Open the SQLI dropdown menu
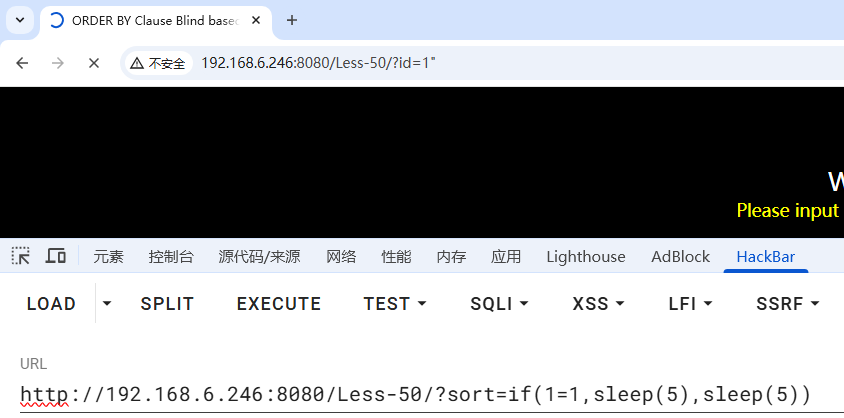The image size is (844, 418). tap(499, 304)
